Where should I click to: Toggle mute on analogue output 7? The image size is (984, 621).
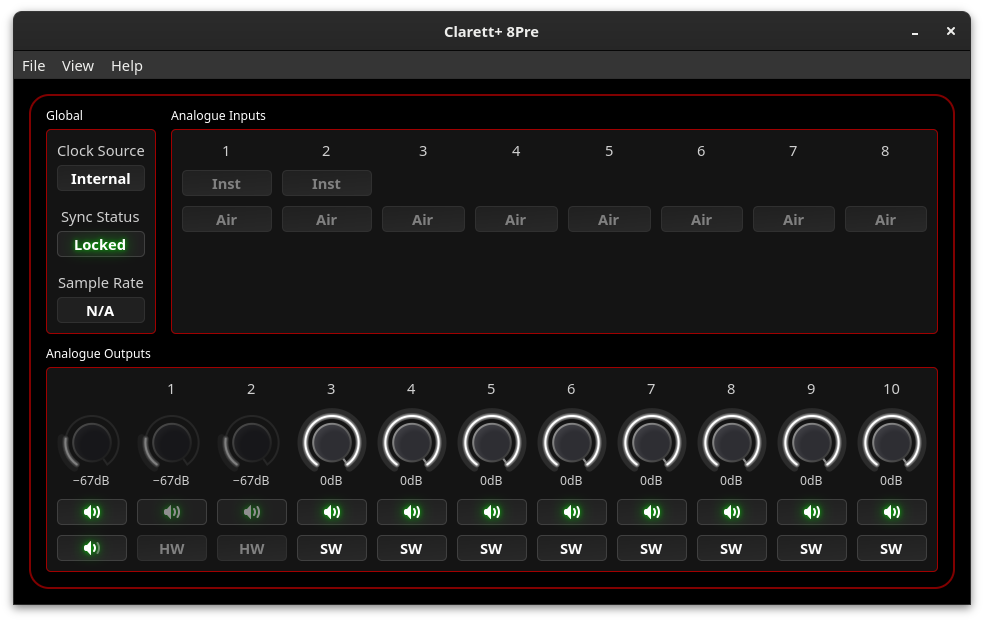tap(651, 512)
